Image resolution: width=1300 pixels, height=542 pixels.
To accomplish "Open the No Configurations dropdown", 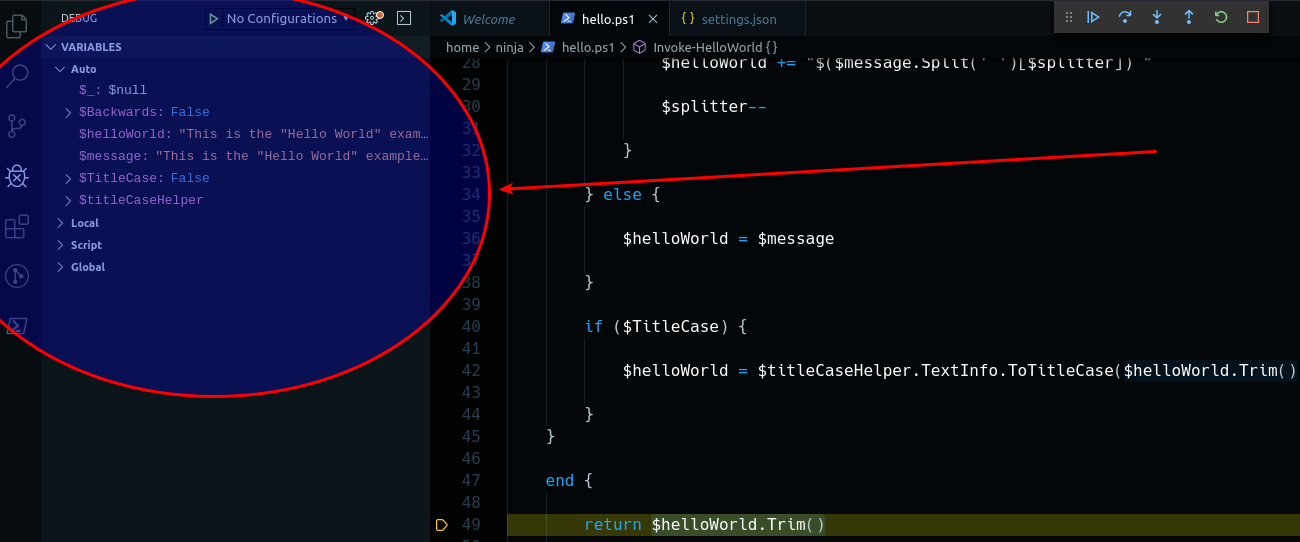I will coord(280,18).
